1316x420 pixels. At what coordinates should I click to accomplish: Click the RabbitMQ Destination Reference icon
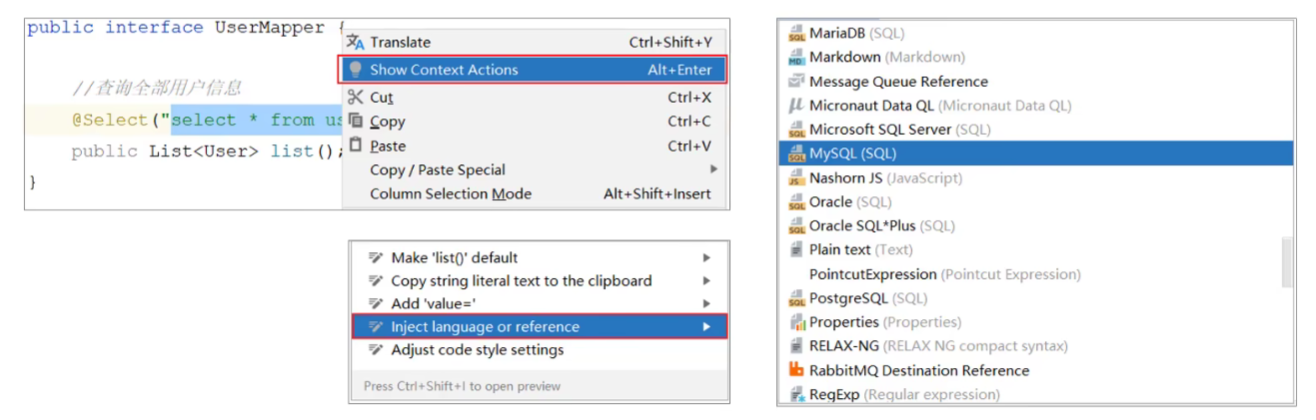(796, 370)
